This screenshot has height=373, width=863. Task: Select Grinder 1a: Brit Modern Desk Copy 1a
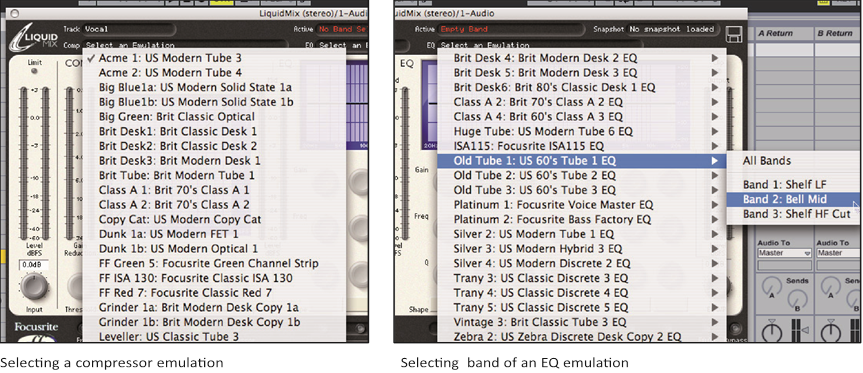click(215, 307)
